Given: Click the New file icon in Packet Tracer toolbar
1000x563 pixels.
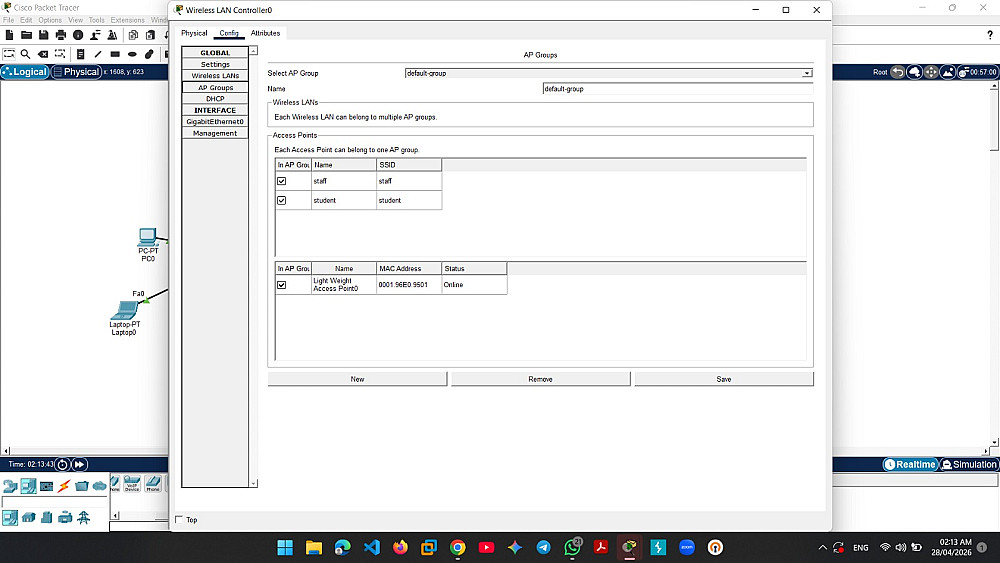Looking at the screenshot, I should coord(9,34).
